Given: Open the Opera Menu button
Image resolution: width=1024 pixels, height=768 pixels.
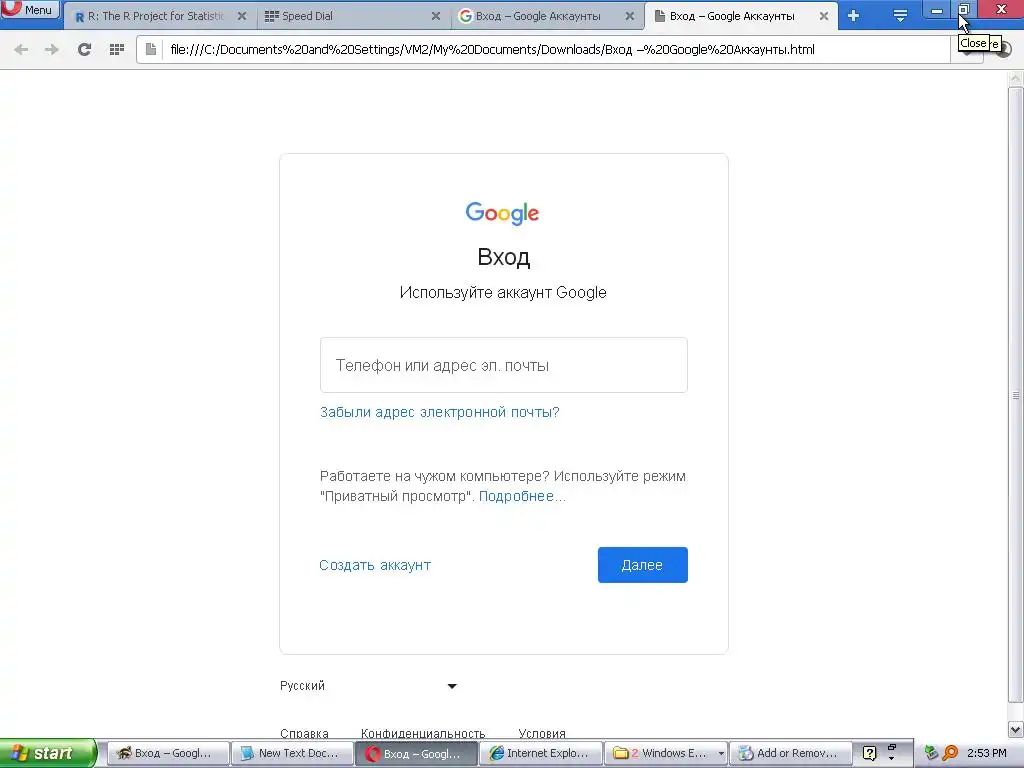Looking at the screenshot, I should 30,9.
